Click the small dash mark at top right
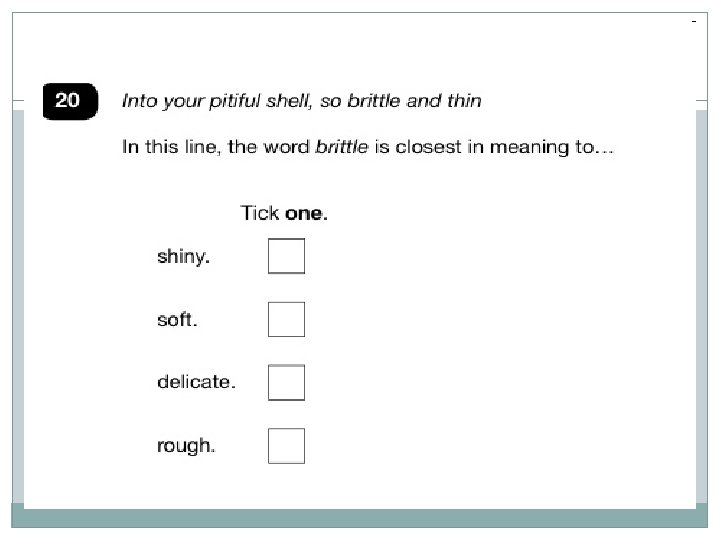This screenshot has height=540, width=720. pos(694,21)
